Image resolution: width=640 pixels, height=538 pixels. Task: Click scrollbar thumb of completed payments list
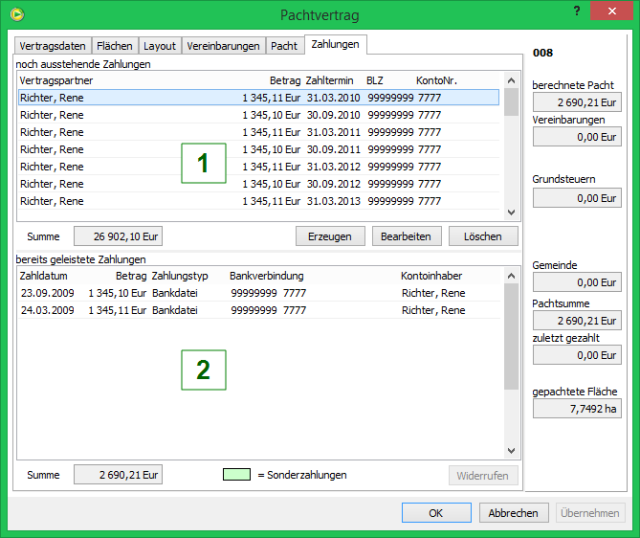click(511, 336)
